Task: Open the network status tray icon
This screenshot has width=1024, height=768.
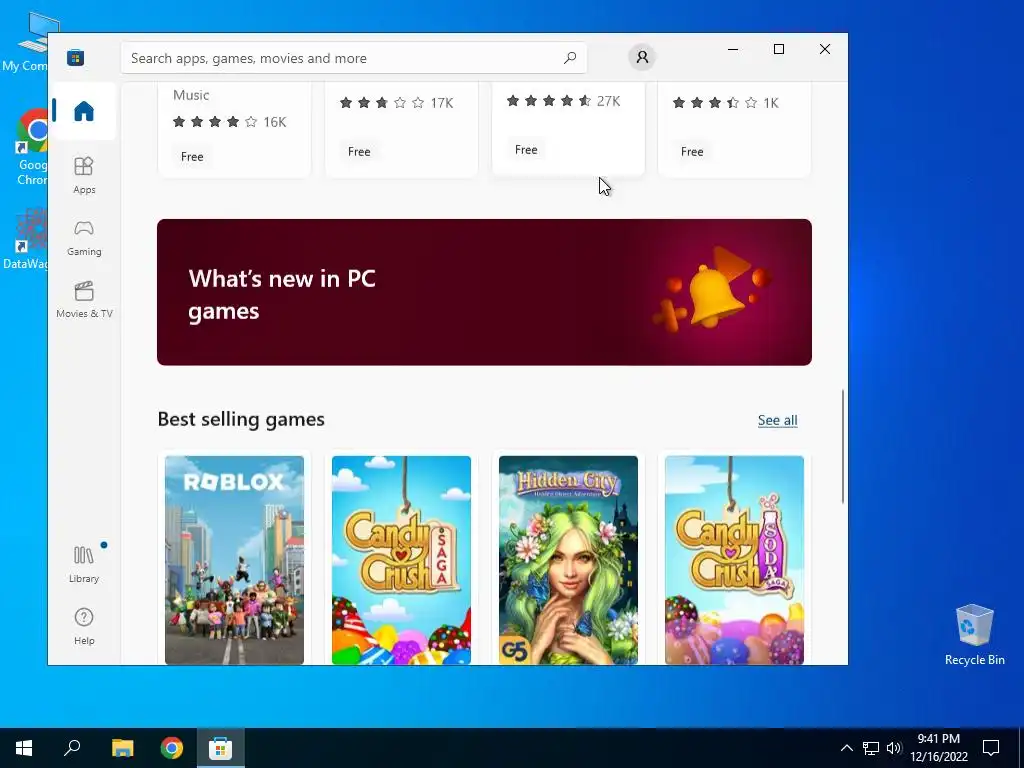Action: pos(871,748)
